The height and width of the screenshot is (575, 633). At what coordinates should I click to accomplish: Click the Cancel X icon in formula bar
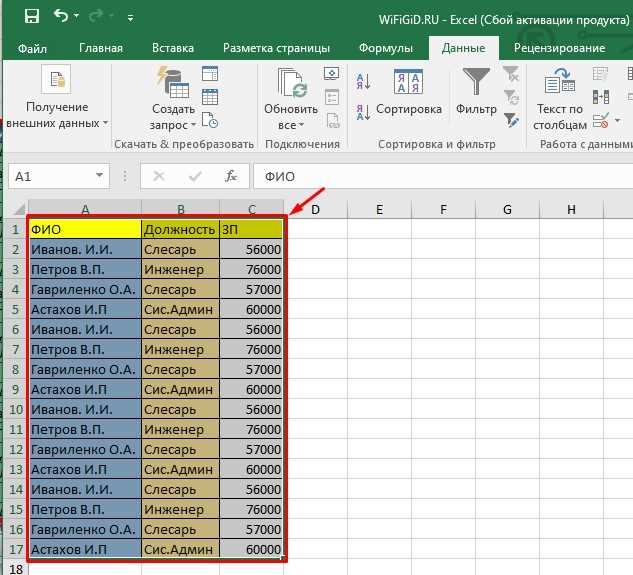point(159,176)
